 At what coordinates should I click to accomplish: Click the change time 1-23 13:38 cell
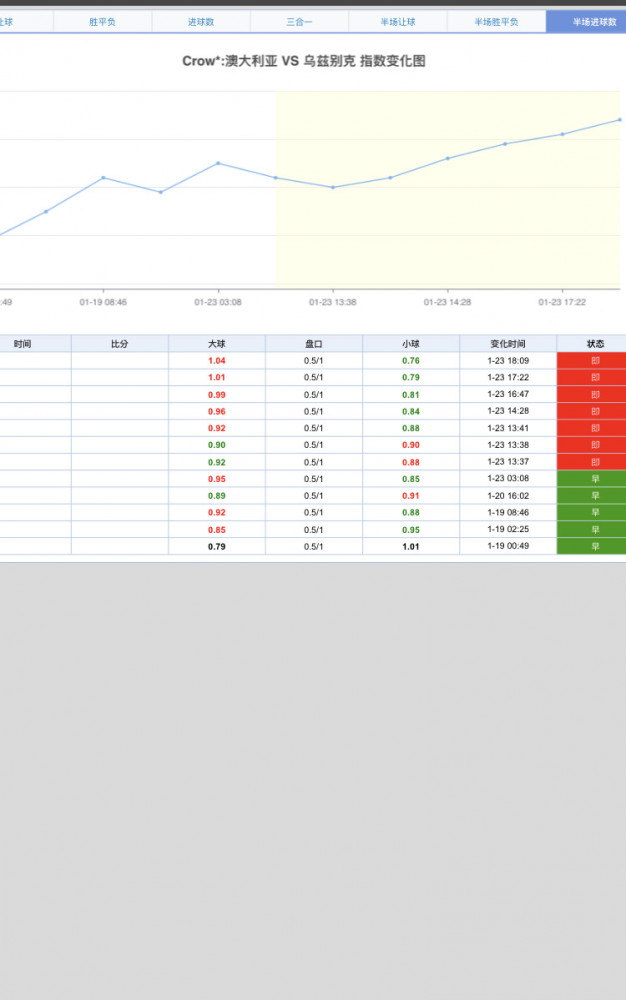tap(508, 445)
